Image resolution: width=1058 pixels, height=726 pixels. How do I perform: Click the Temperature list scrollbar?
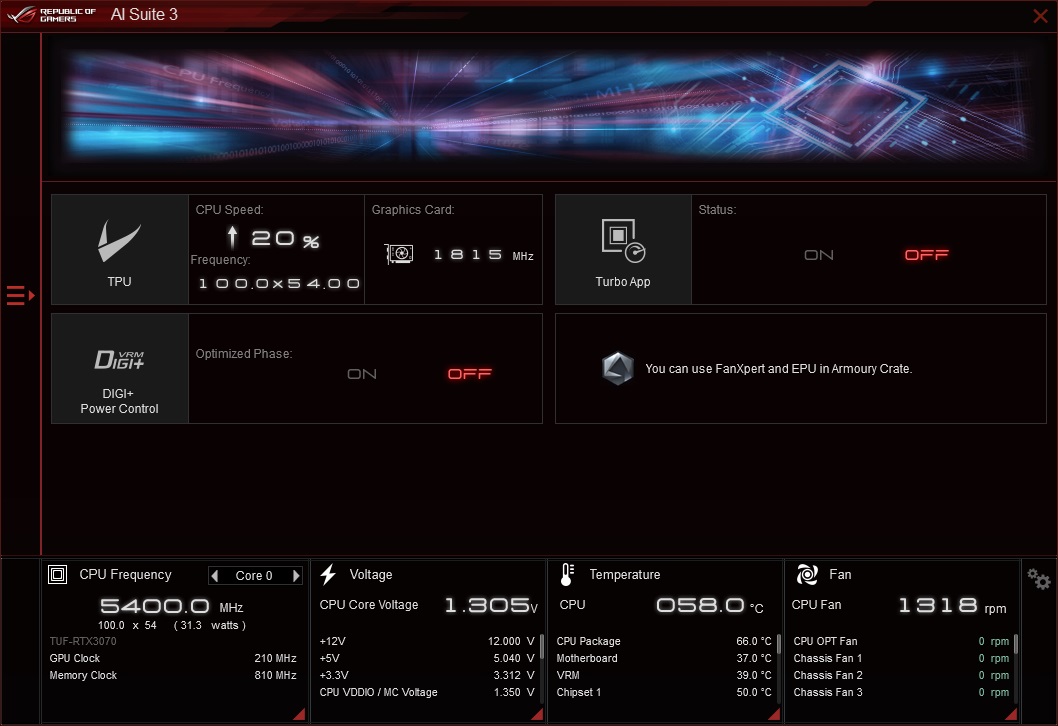tap(779, 643)
